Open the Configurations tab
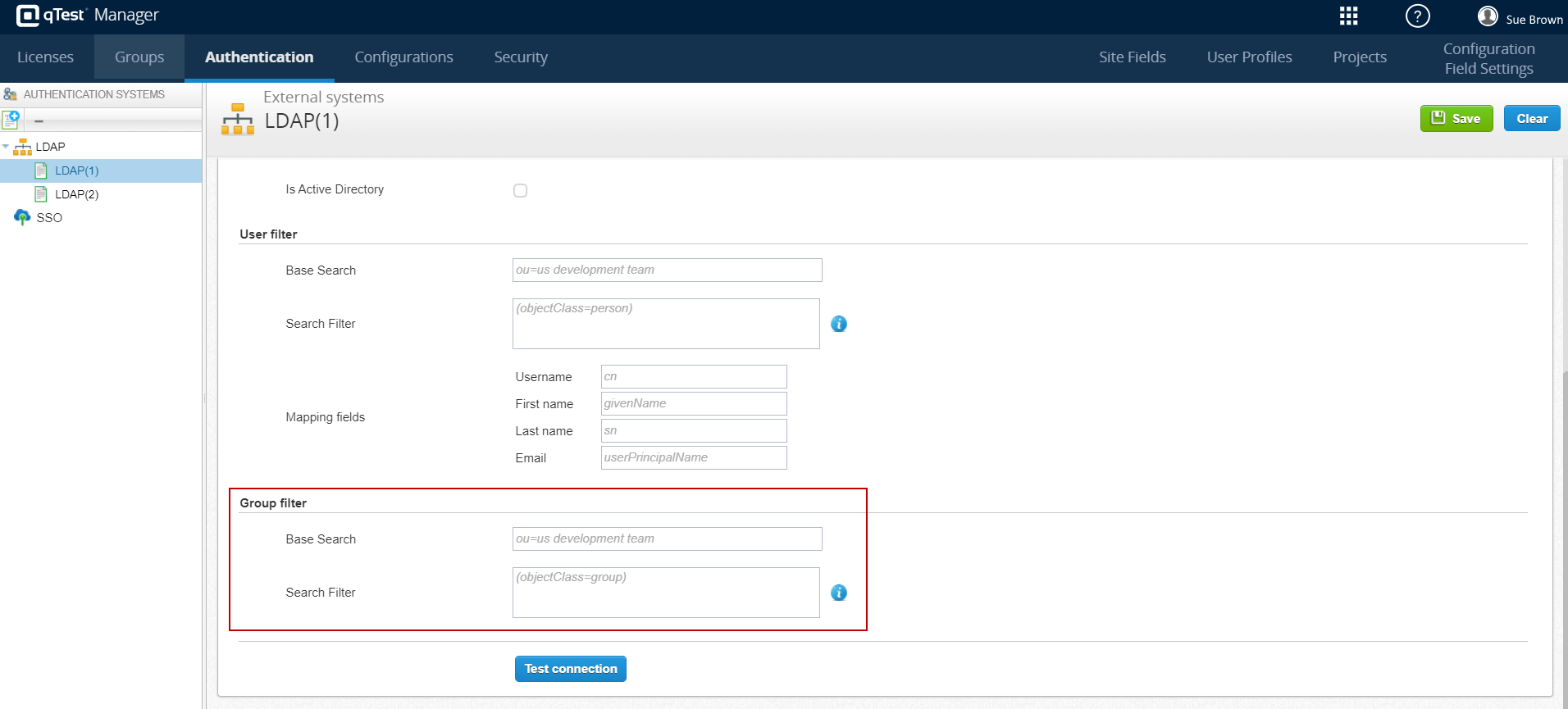 pos(403,57)
